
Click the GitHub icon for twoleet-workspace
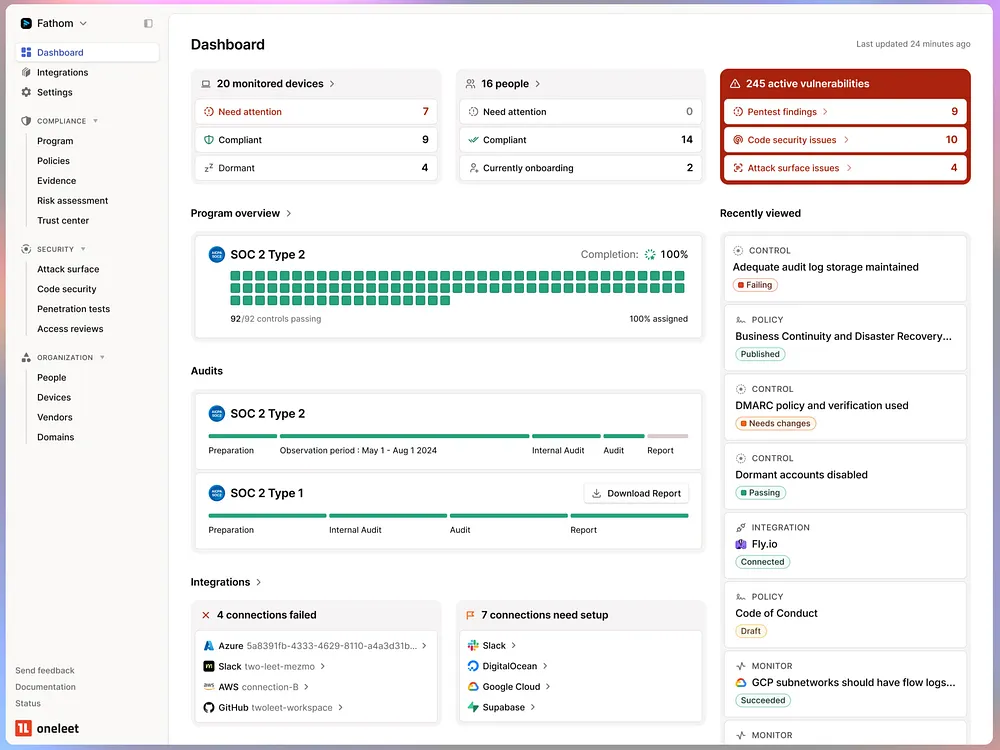209,707
